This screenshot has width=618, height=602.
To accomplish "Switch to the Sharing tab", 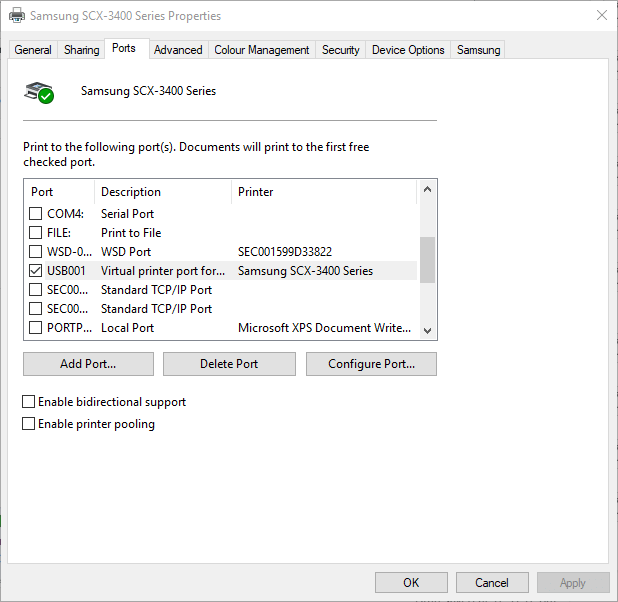I will pos(82,50).
